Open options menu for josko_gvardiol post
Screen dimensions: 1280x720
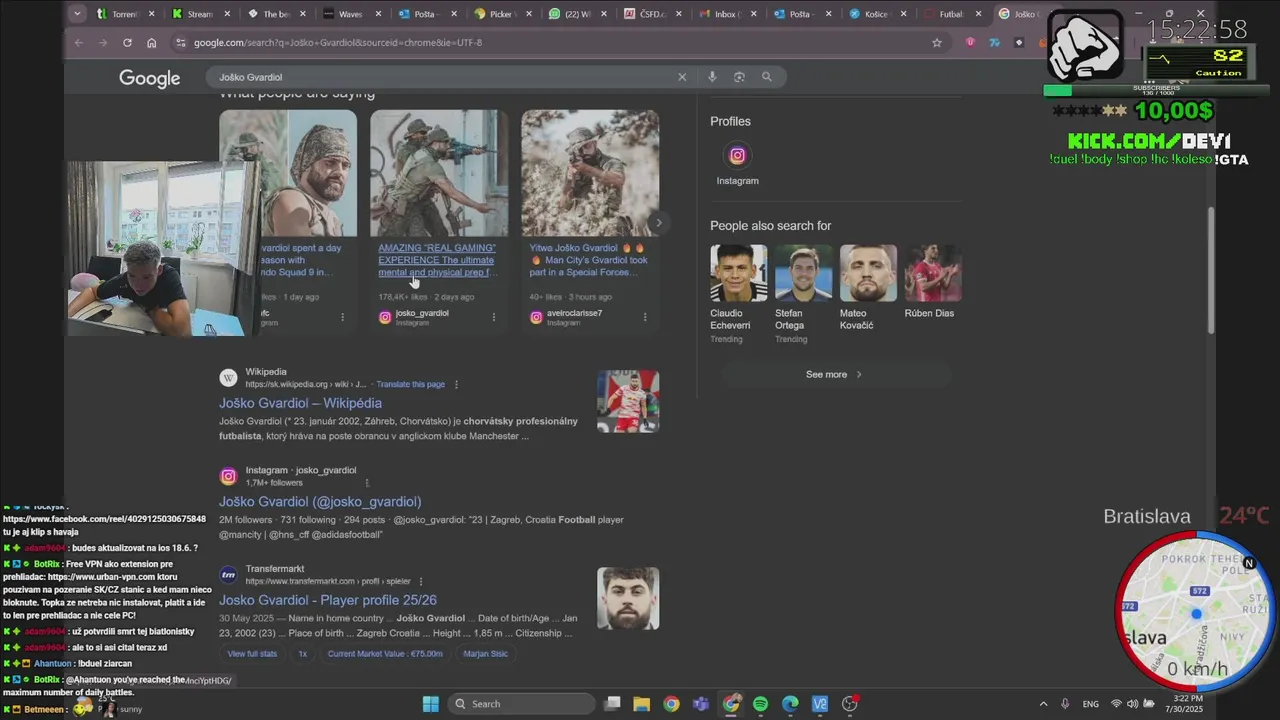[493, 317]
